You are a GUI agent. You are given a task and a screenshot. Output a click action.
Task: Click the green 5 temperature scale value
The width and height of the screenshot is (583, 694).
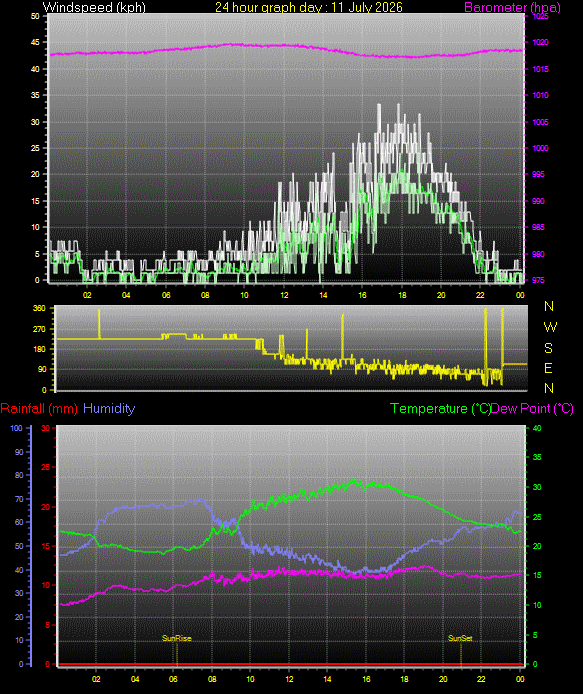[535, 635]
